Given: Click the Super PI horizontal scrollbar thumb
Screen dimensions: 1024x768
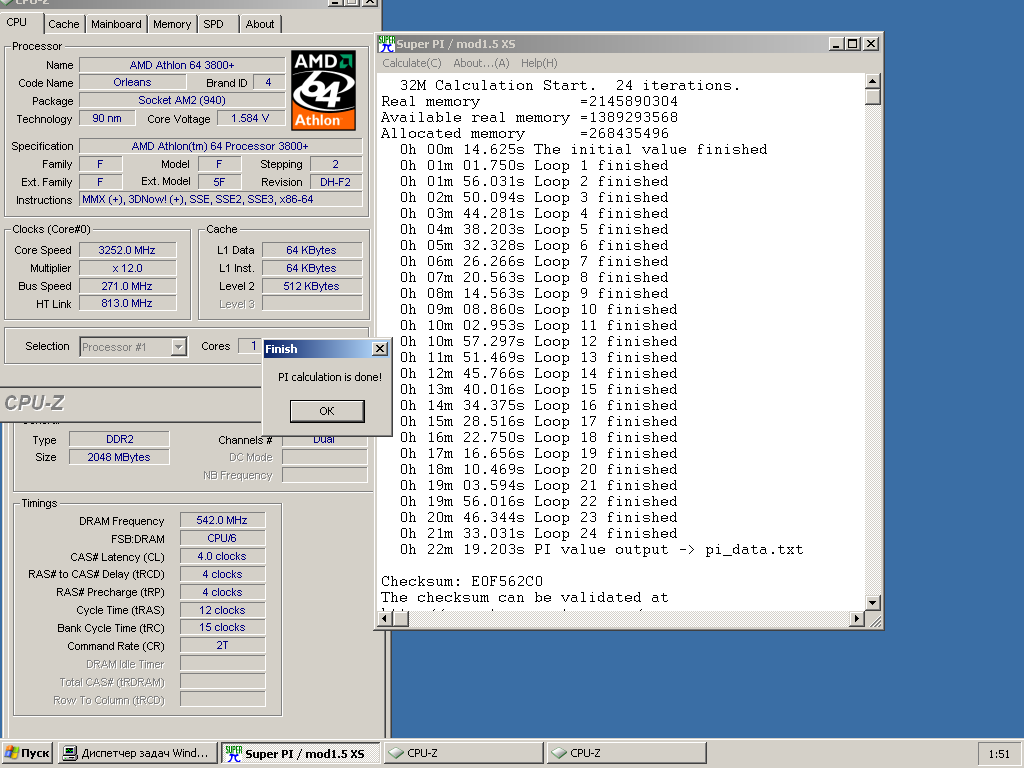Looking at the screenshot, I should click(x=401, y=618).
